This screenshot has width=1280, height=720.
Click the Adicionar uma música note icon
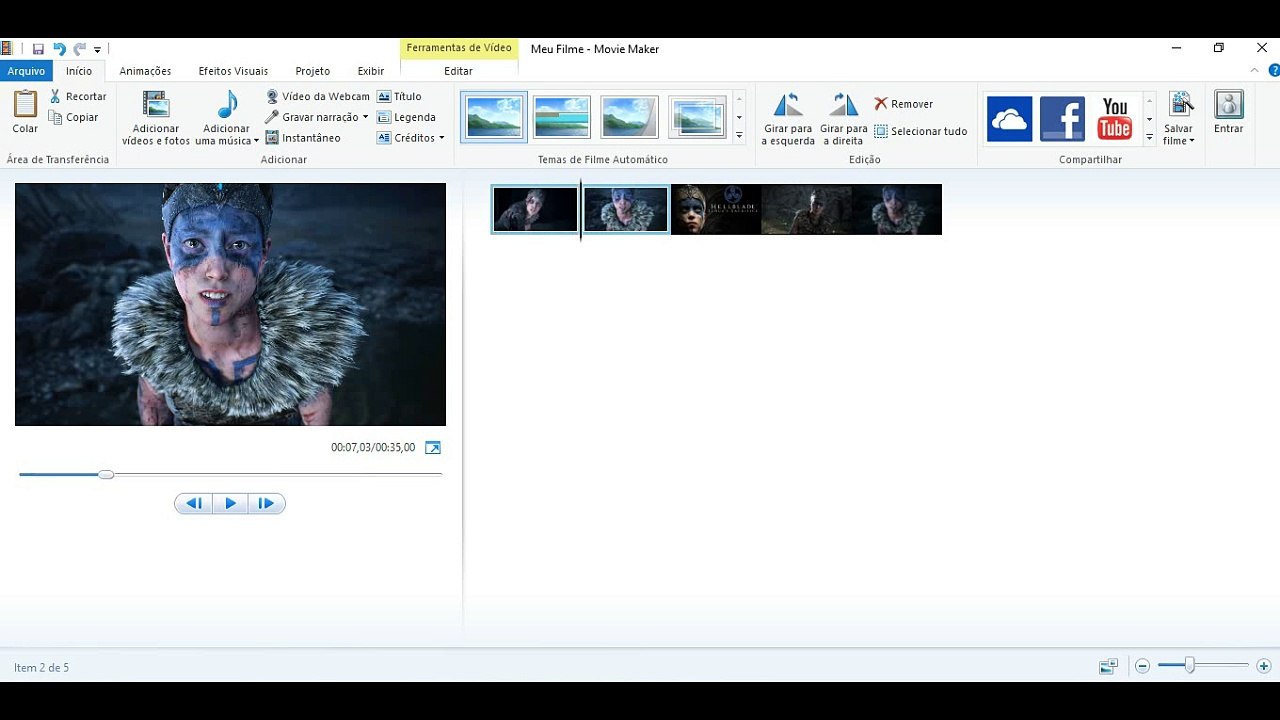click(x=227, y=105)
